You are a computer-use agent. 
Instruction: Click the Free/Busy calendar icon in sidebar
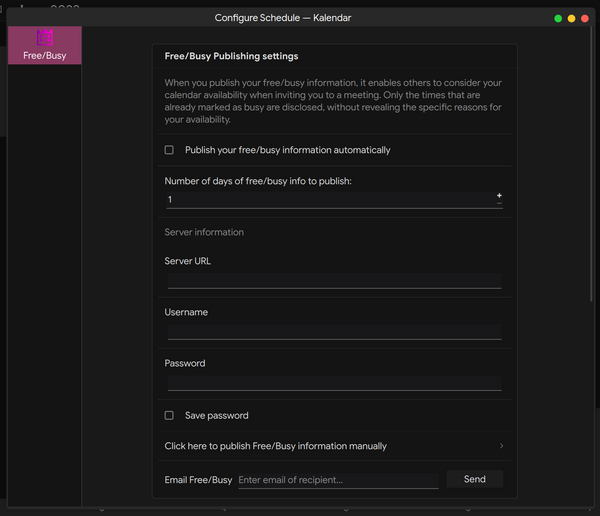coord(44,38)
